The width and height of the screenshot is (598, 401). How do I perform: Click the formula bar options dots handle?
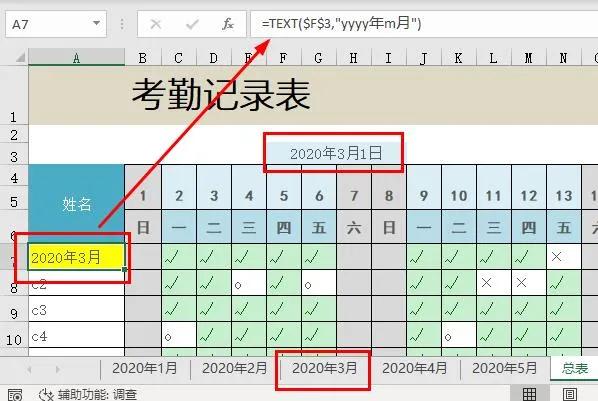pyautogui.click(x=122, y=24)
